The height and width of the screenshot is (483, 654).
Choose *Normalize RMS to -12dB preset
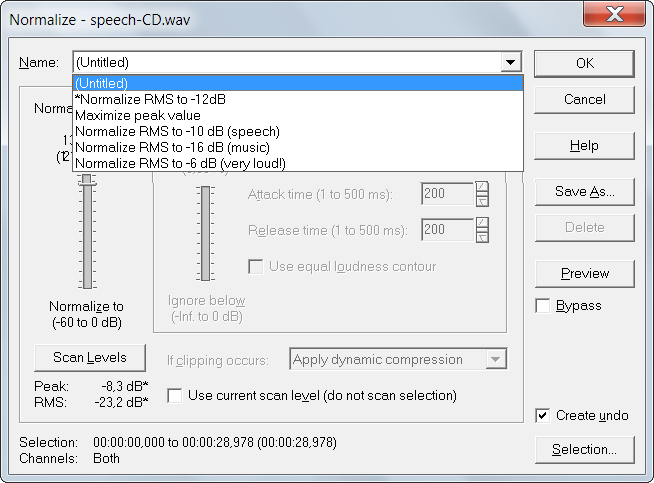(x=297, y=99)
